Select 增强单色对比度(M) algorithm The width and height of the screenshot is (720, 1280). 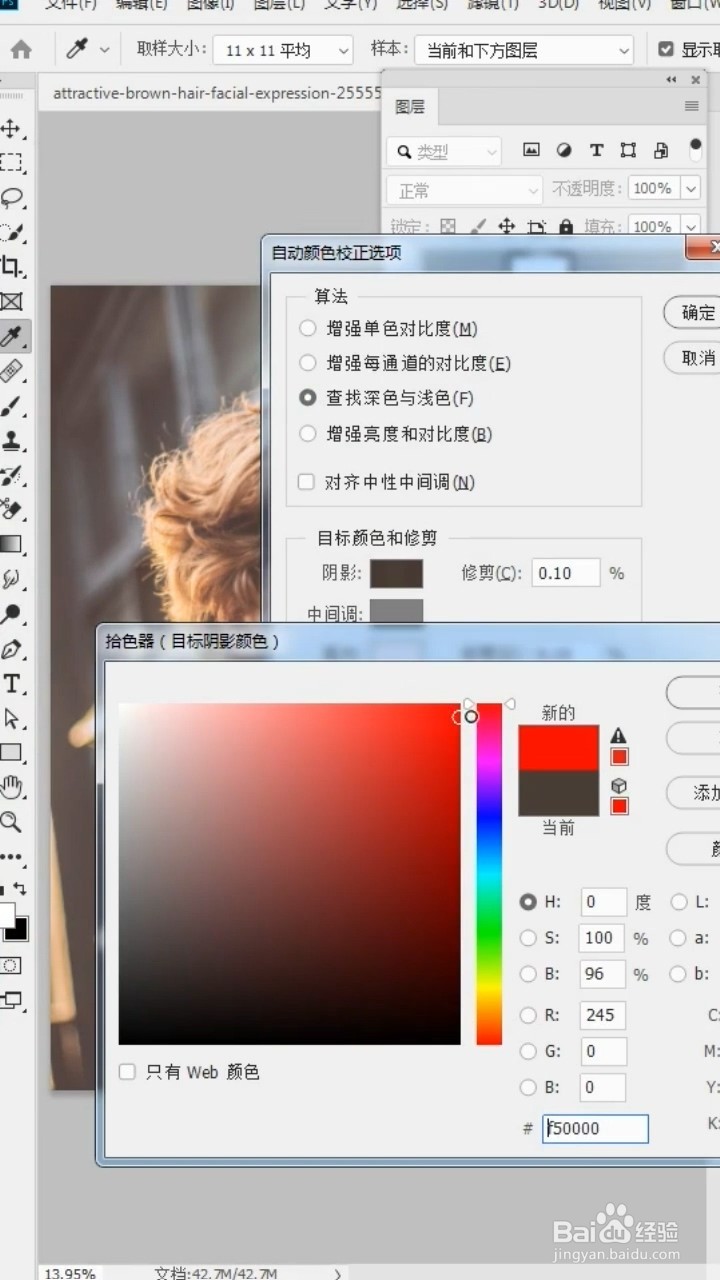pos(308,328)
